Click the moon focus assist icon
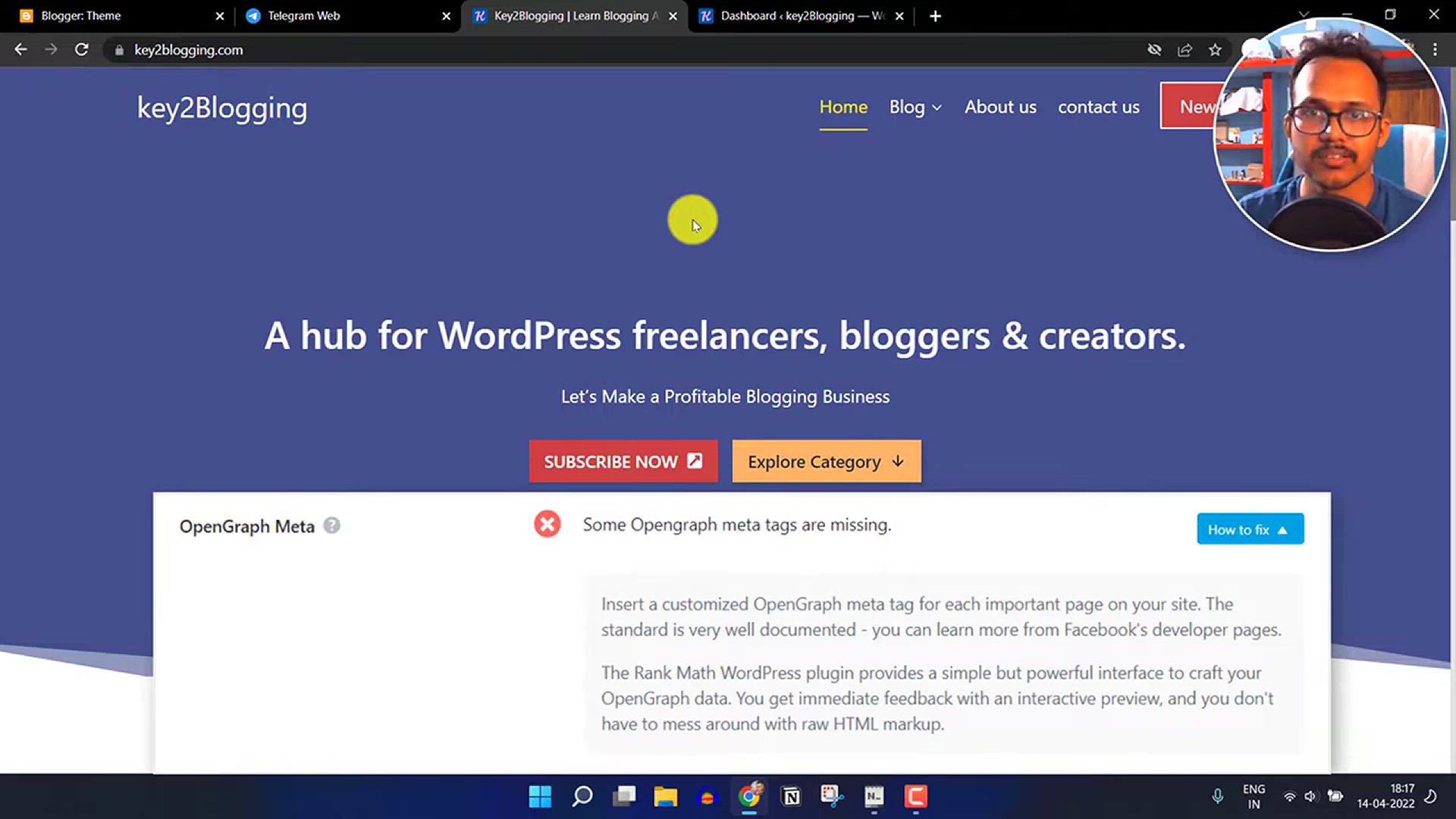 tap(1430, 796)
